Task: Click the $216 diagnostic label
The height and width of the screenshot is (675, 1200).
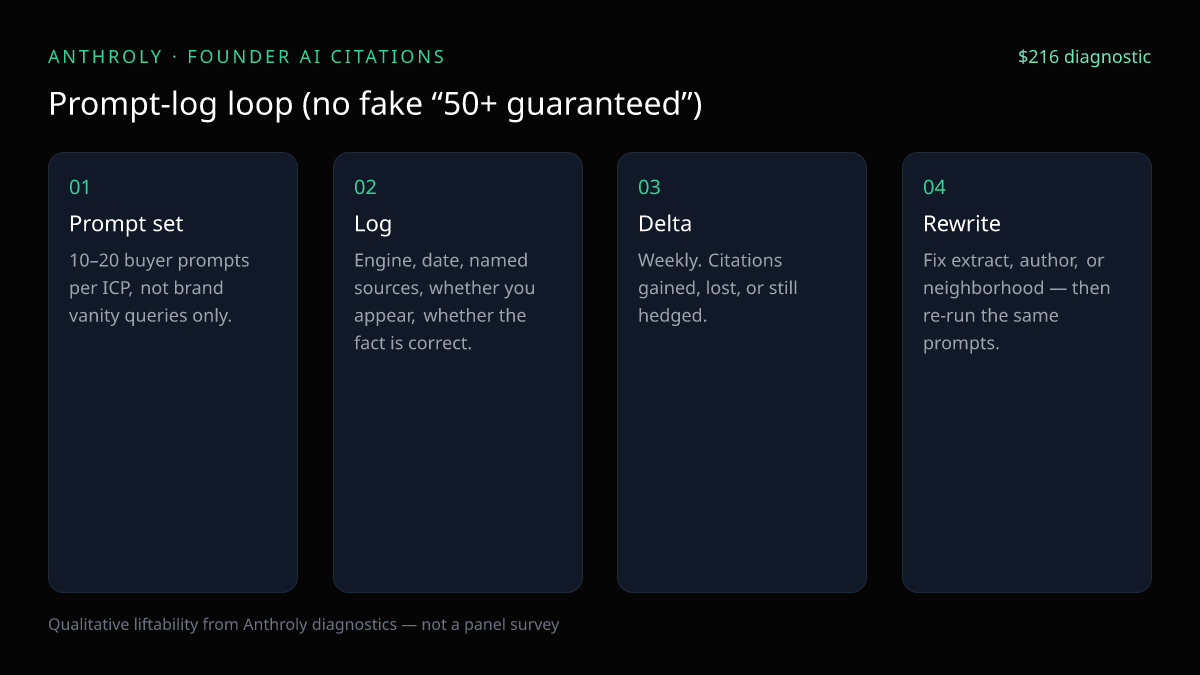Action: click(1084, 57)
